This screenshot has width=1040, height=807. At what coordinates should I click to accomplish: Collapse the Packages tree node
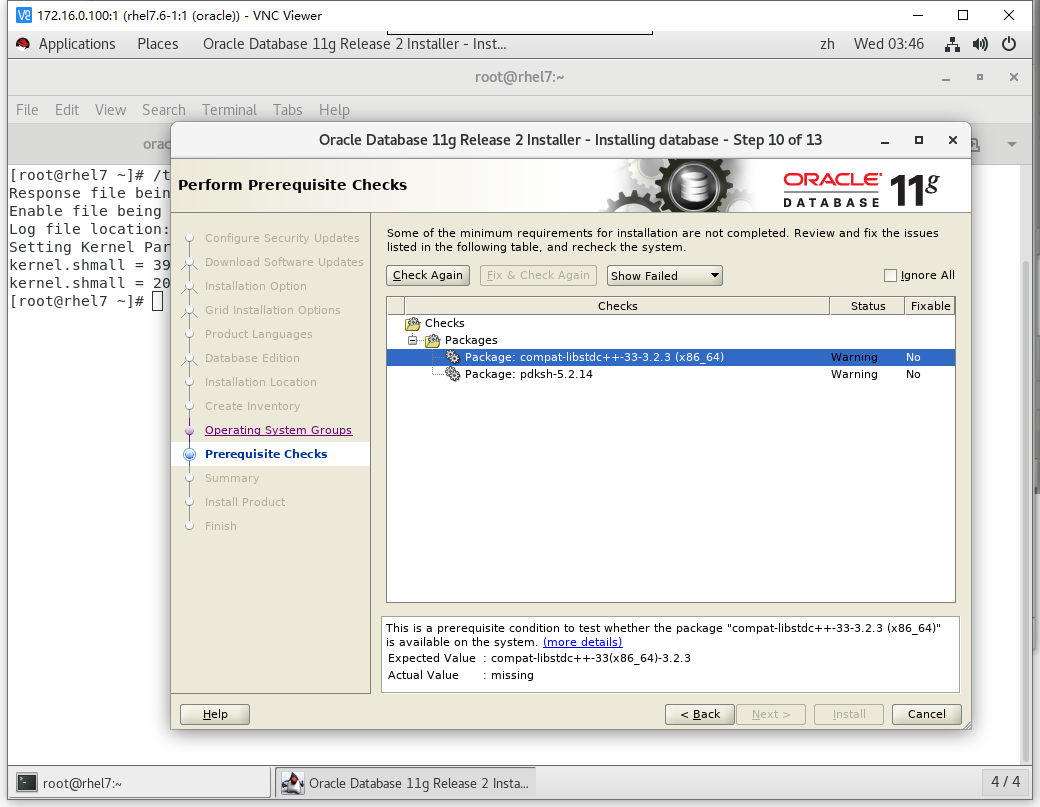413,340
